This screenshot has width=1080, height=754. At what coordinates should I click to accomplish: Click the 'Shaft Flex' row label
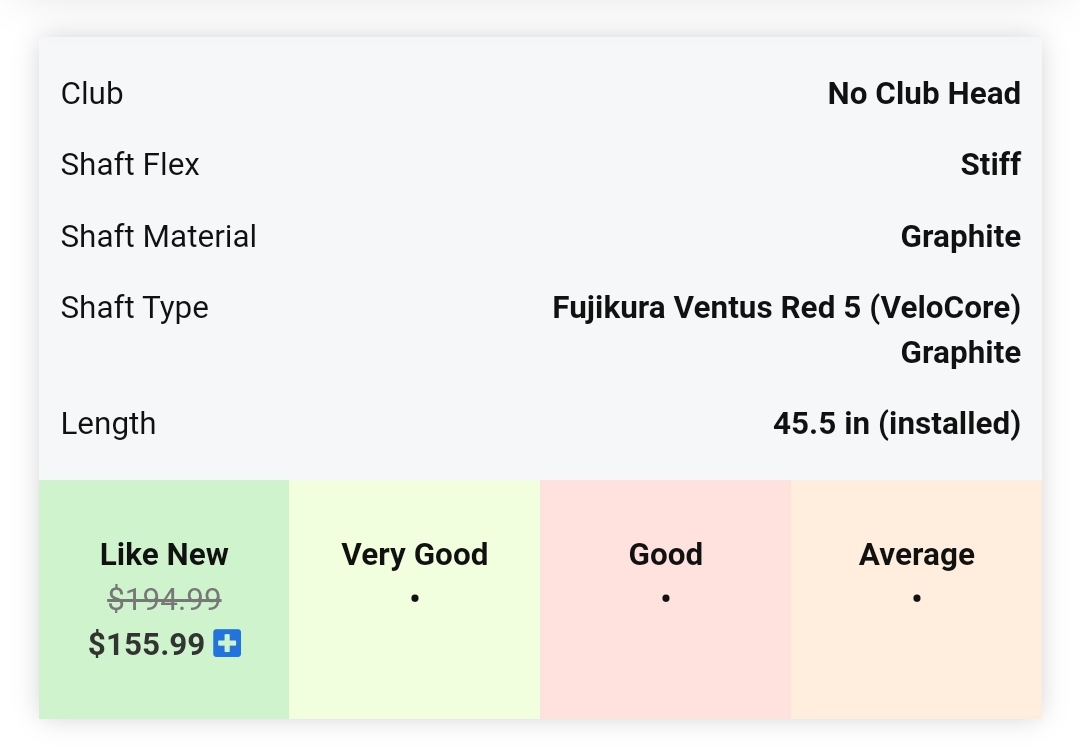[130, 164]
